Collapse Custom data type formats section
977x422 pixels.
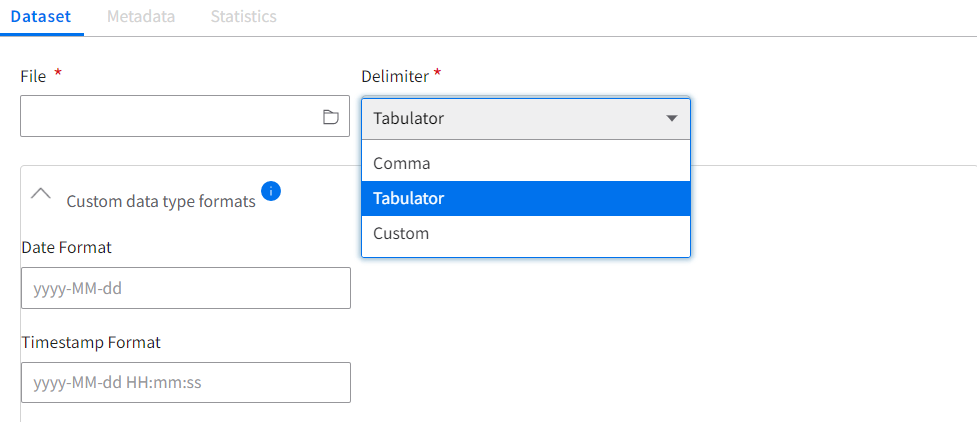(41, 193)
